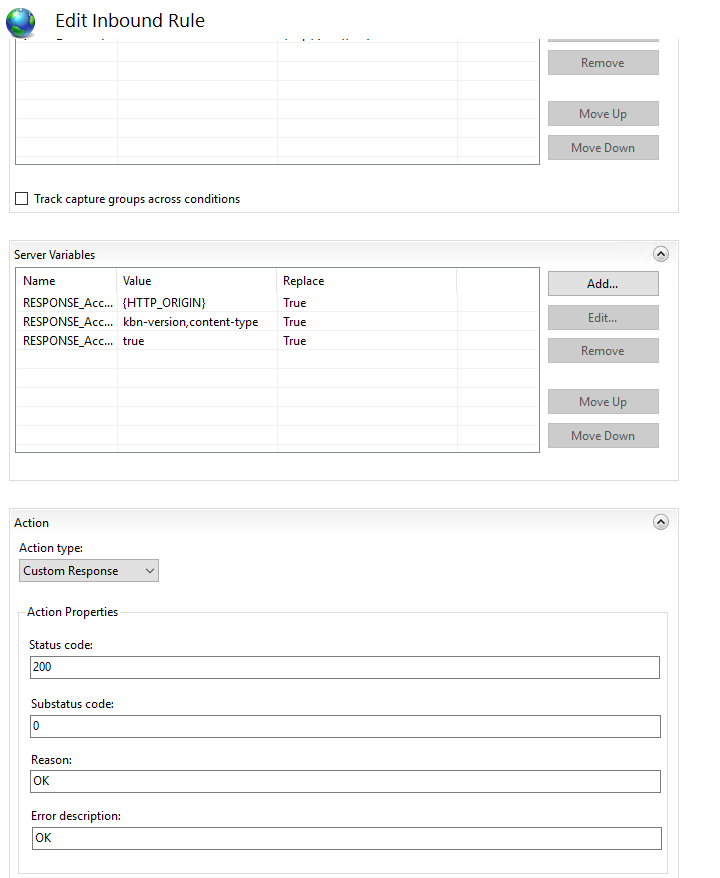Click Move Up in the conditions section
The height and width of the screenshot is (878, 720).
pyautogui.click(x=602, y=113)
